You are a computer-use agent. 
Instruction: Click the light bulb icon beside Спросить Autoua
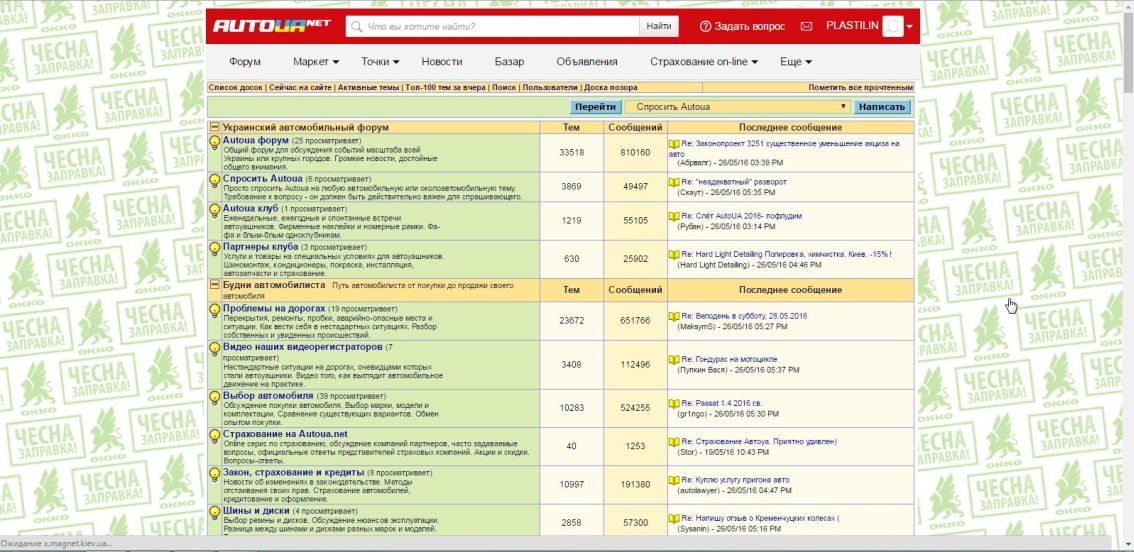[x=214, y=180]
